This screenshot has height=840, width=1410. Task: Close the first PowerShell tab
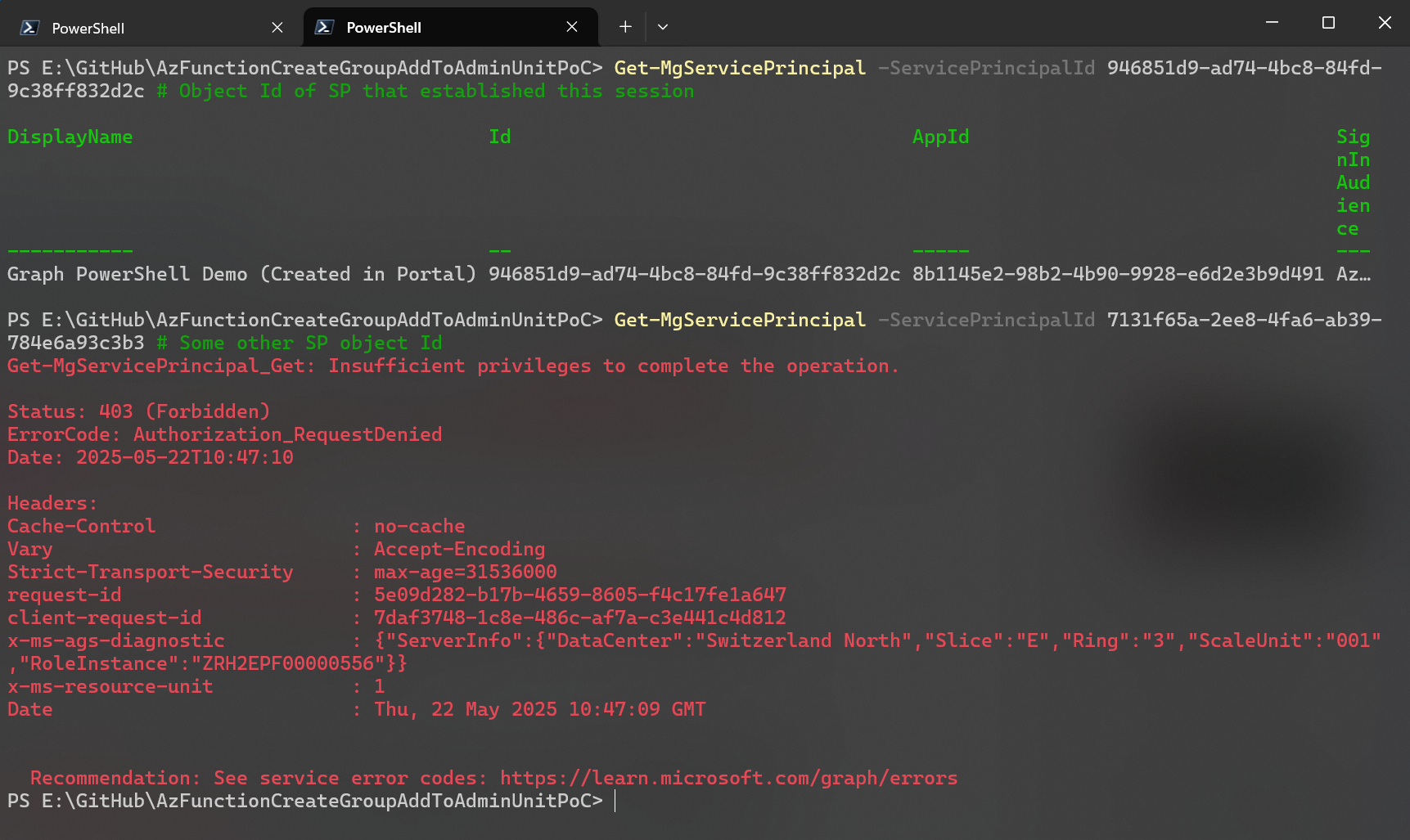(x=277, y=28)
